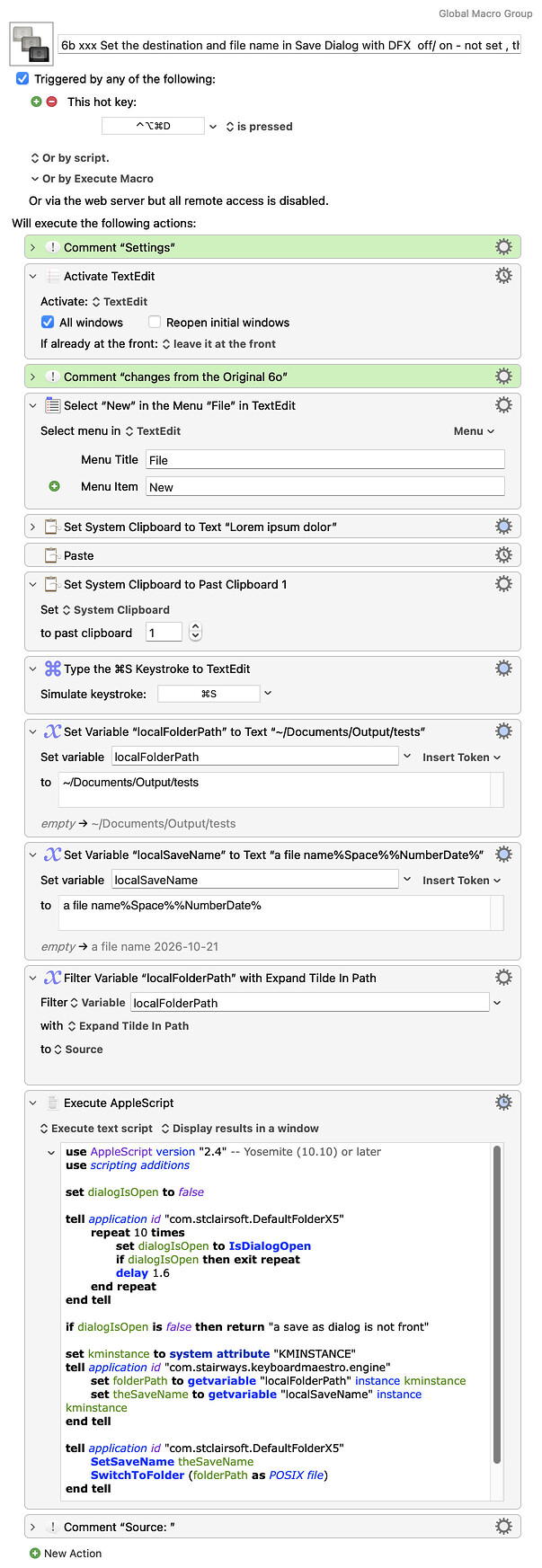This screenshot has height=1568, width=542.
Task: Click the Menu Title field 'File'
Action: [x=325, y=460]
